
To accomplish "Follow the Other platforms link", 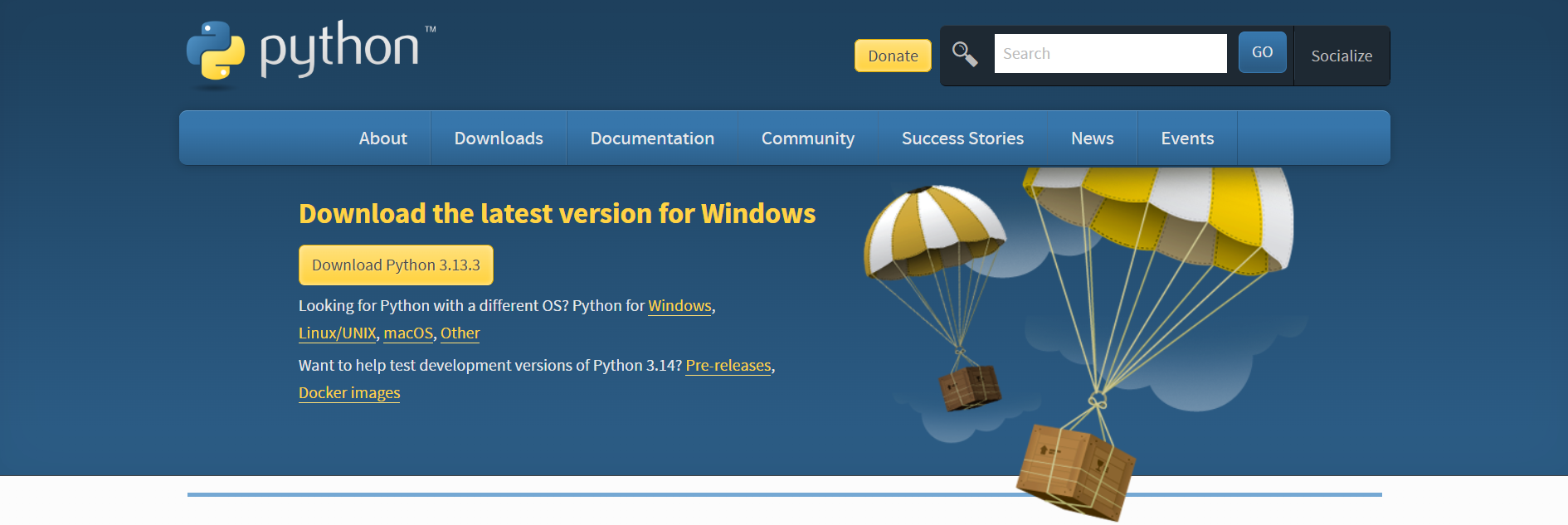I will click(x=460, y=333).
